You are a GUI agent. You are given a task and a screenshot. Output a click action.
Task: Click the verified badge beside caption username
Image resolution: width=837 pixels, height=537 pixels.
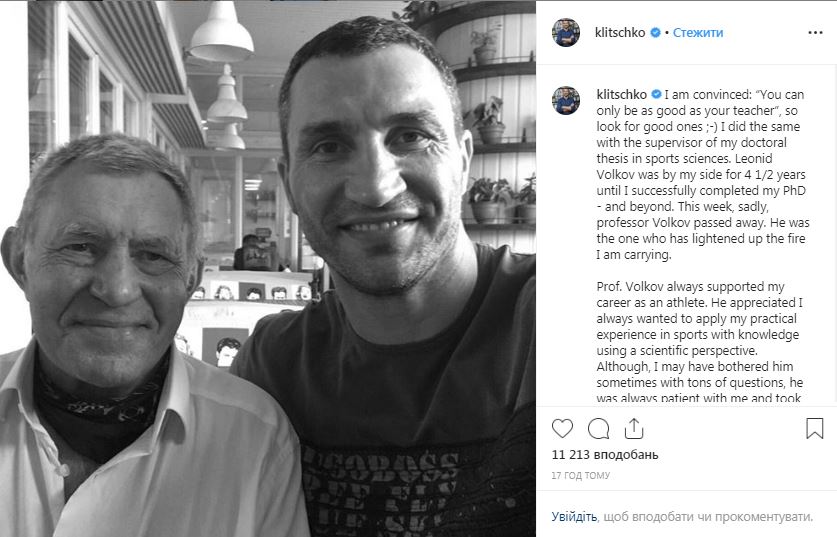(656, 94)
